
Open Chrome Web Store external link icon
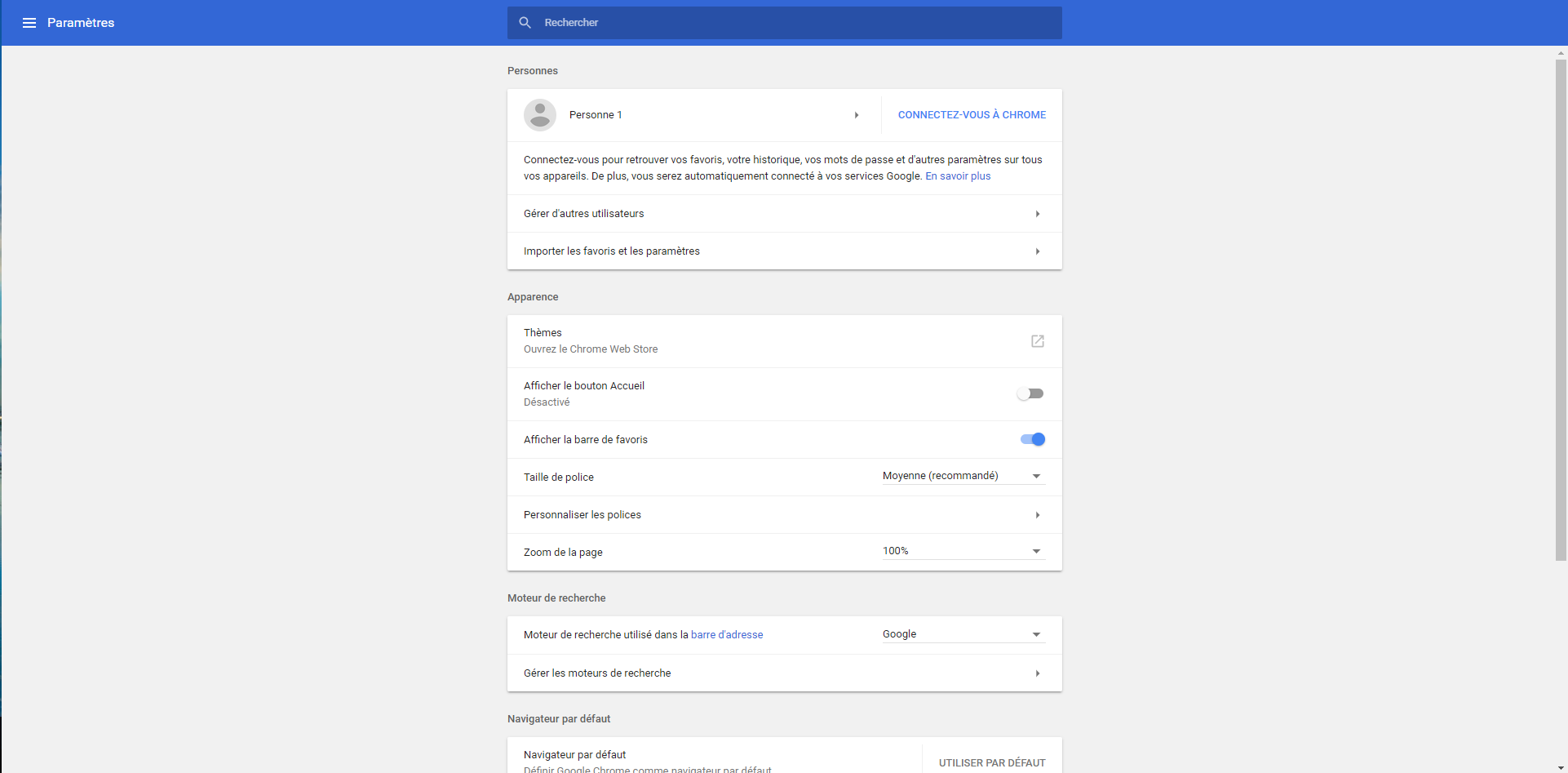pyautogui.click(x=1038, y=341)
